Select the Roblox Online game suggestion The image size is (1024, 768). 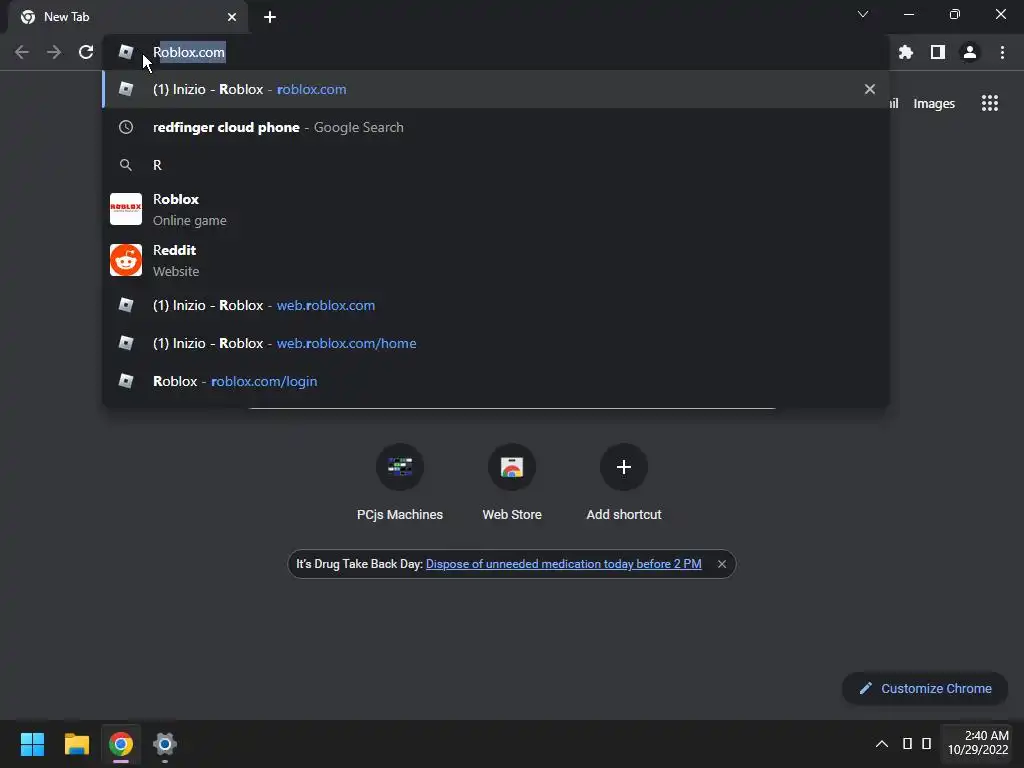point(496,210)
